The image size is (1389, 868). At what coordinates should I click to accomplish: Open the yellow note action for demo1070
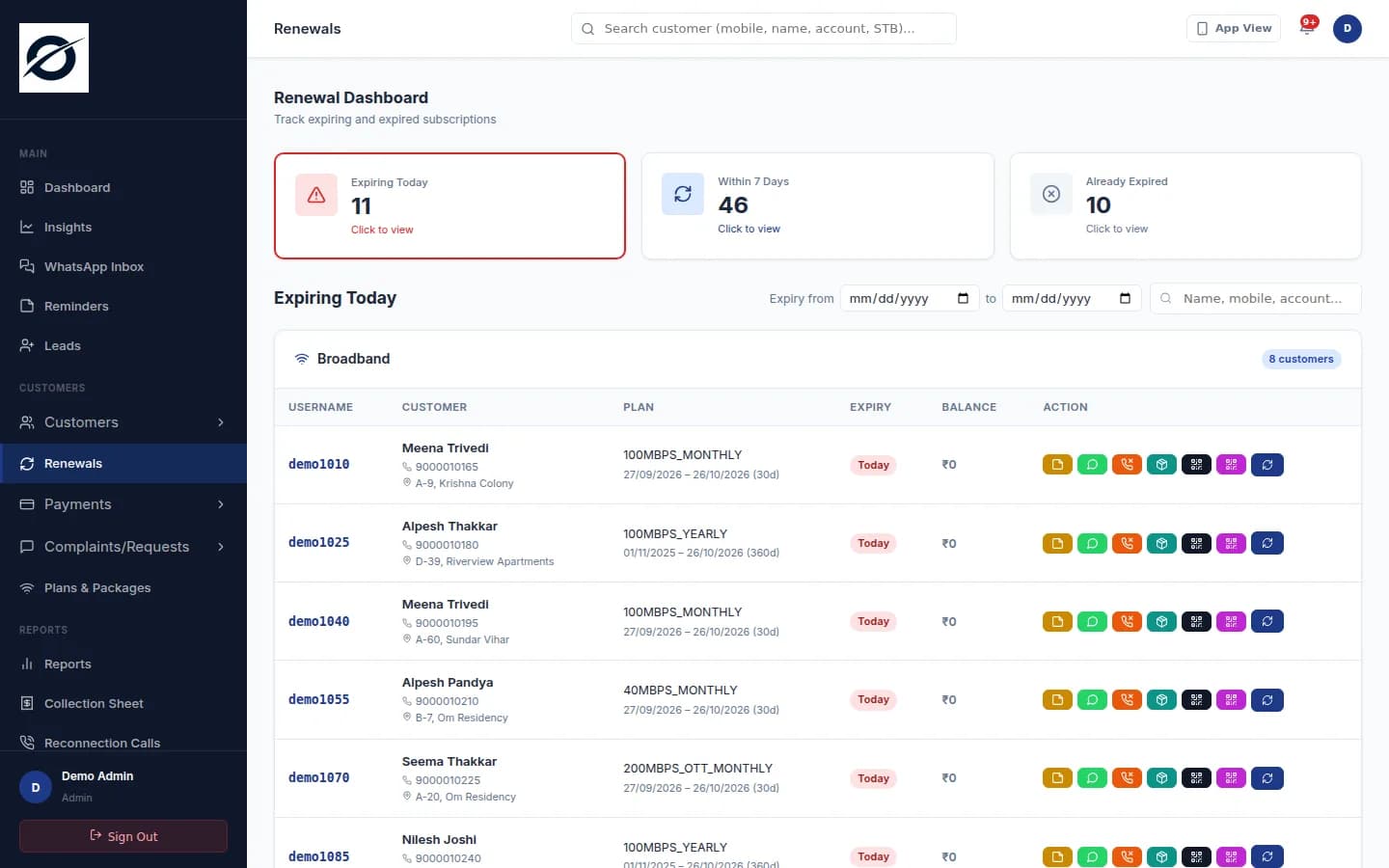coord(1057,778)
